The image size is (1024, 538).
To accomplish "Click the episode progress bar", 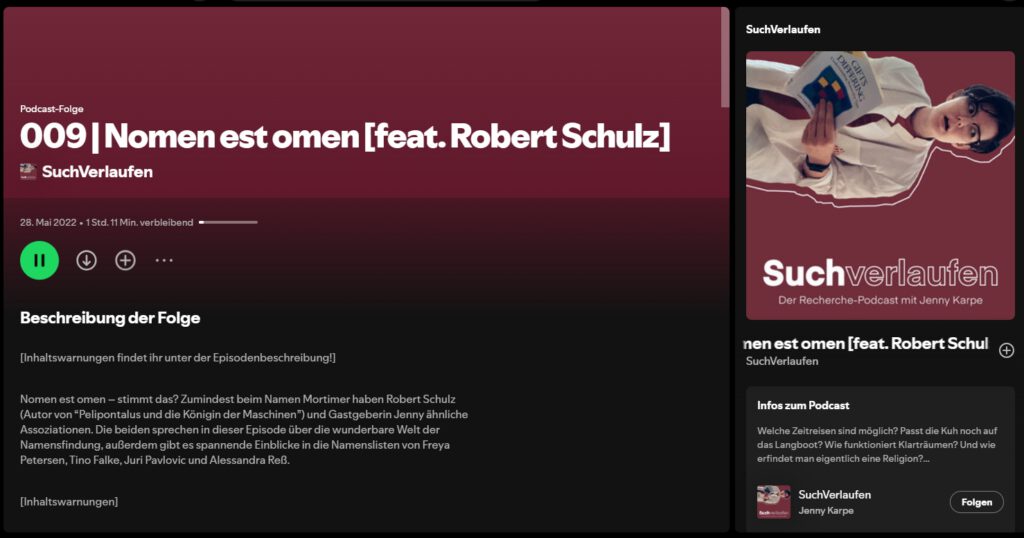I will [228, 222].
